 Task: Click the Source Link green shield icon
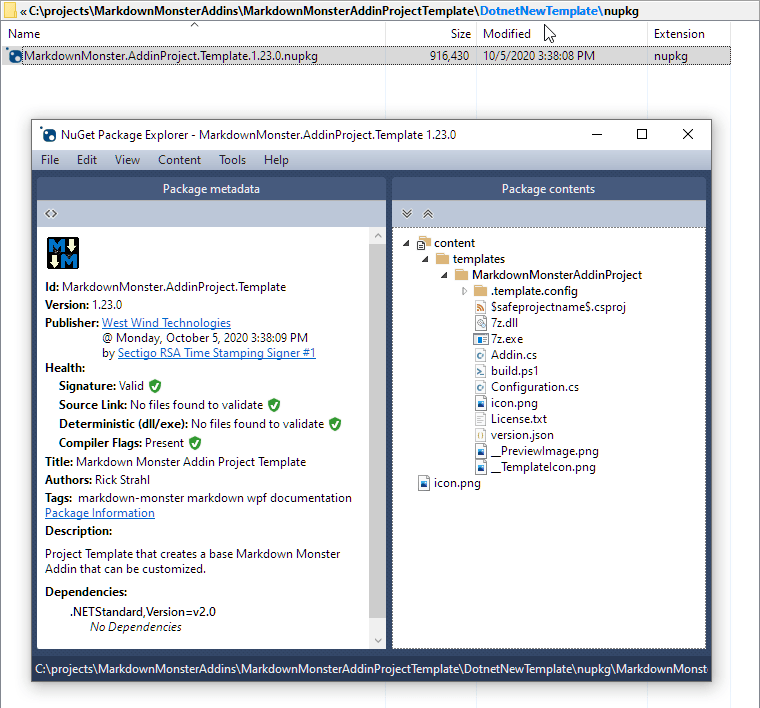274,405
